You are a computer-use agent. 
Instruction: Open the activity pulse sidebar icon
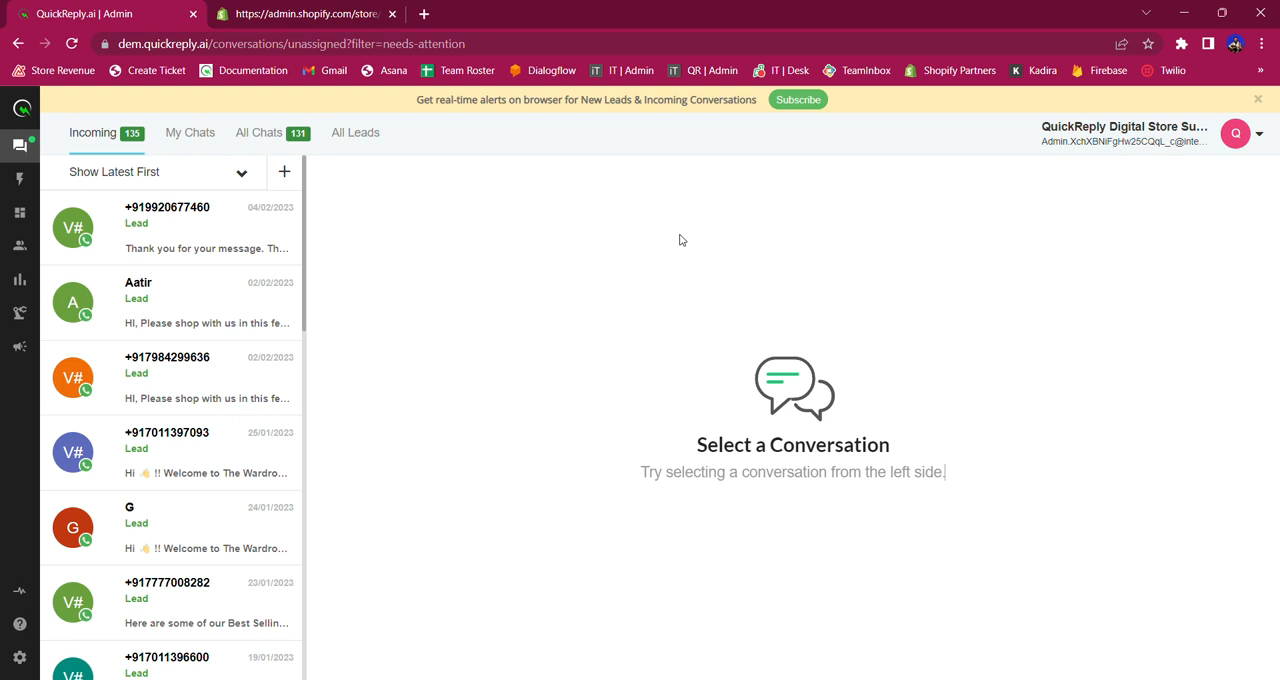click(x=20, y=590)
